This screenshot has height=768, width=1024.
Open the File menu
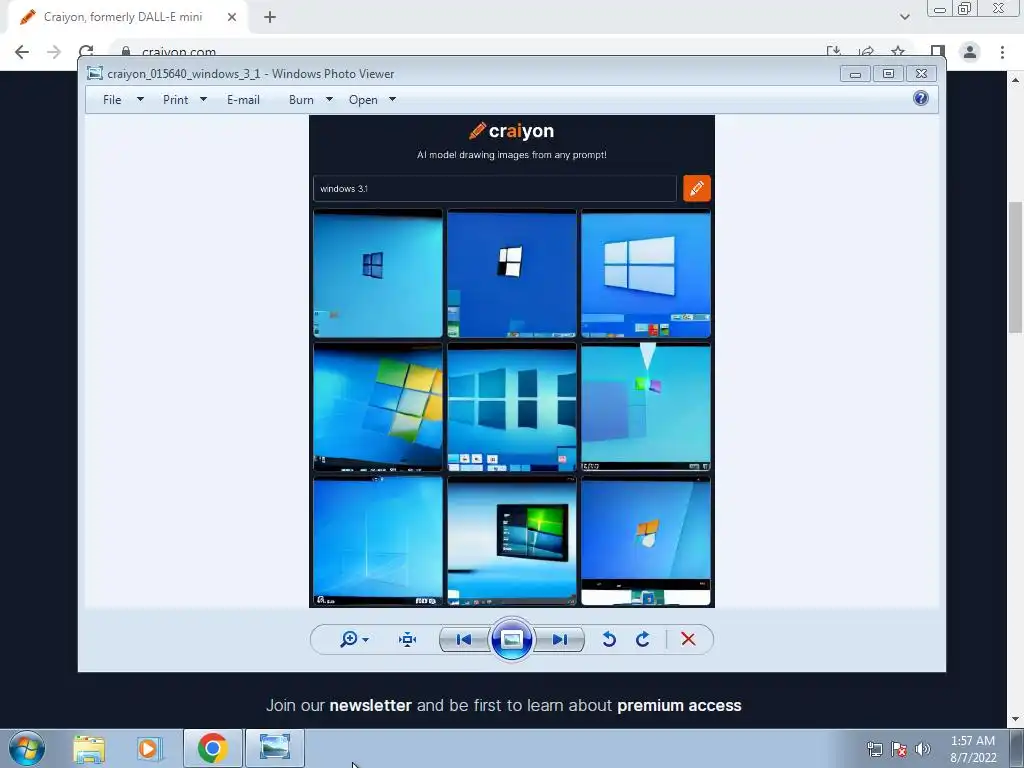point(112,100)
